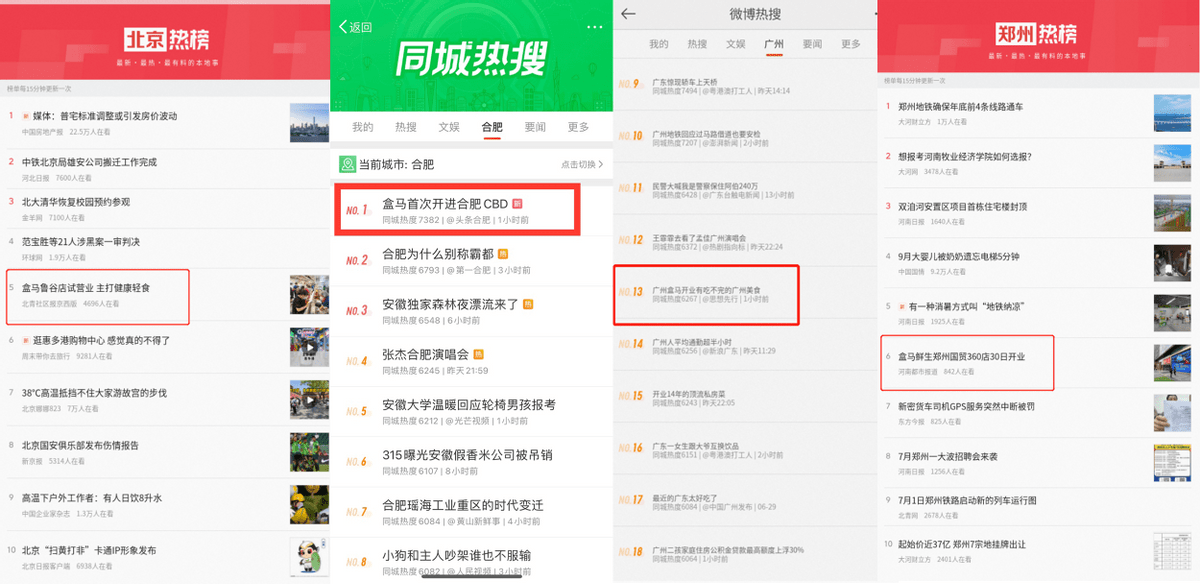The width and height of the screenshot is (1200, 584).
Task: Open 更多 tab in 同城热搜 screen
Action: (x=578, y=127)
